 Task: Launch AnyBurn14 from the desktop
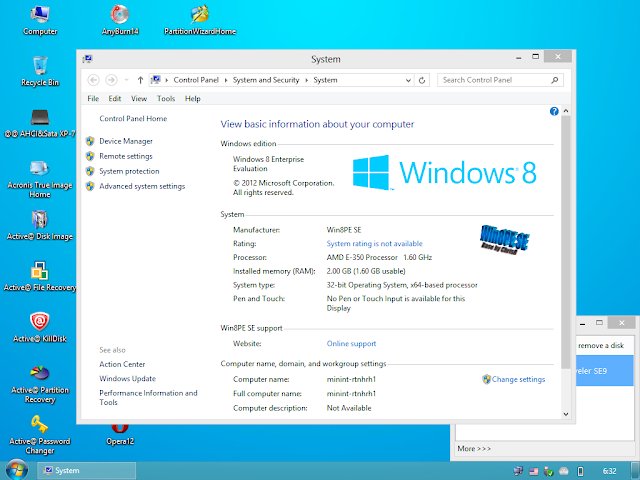coord(120,20)
